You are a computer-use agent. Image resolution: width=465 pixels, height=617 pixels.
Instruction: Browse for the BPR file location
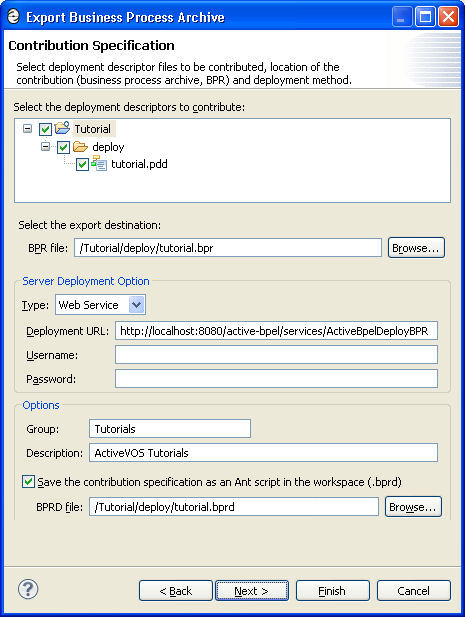point(416,248)
